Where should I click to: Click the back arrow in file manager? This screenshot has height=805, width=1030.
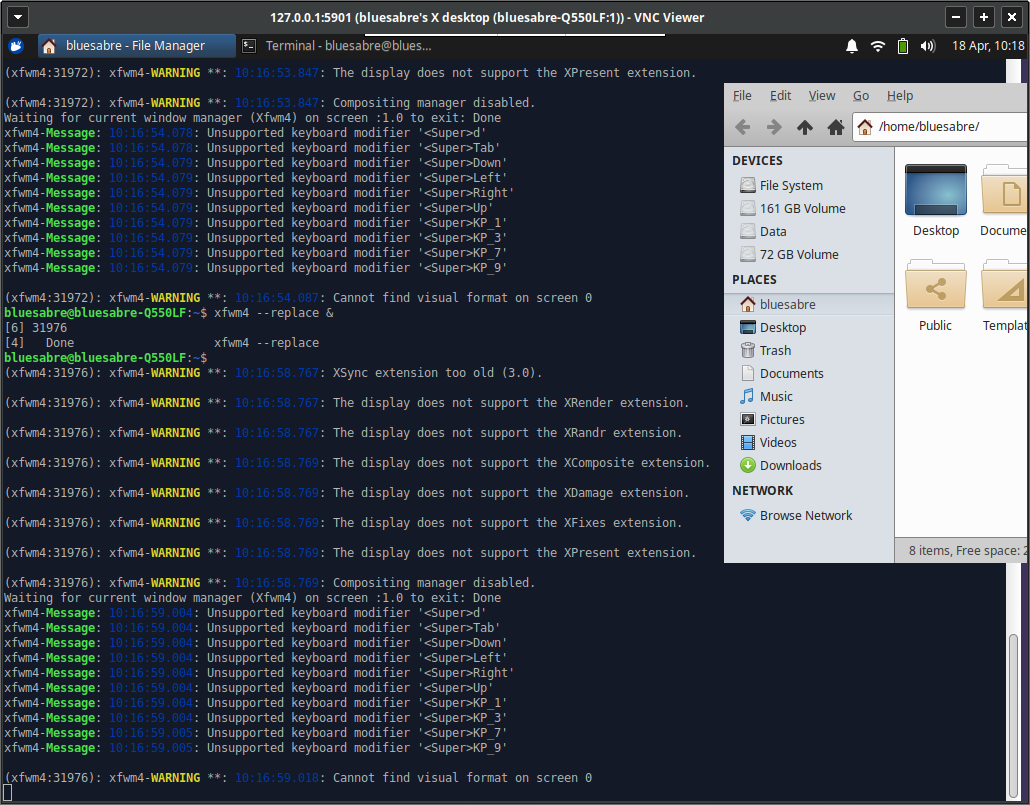click(x=742, y=127)
